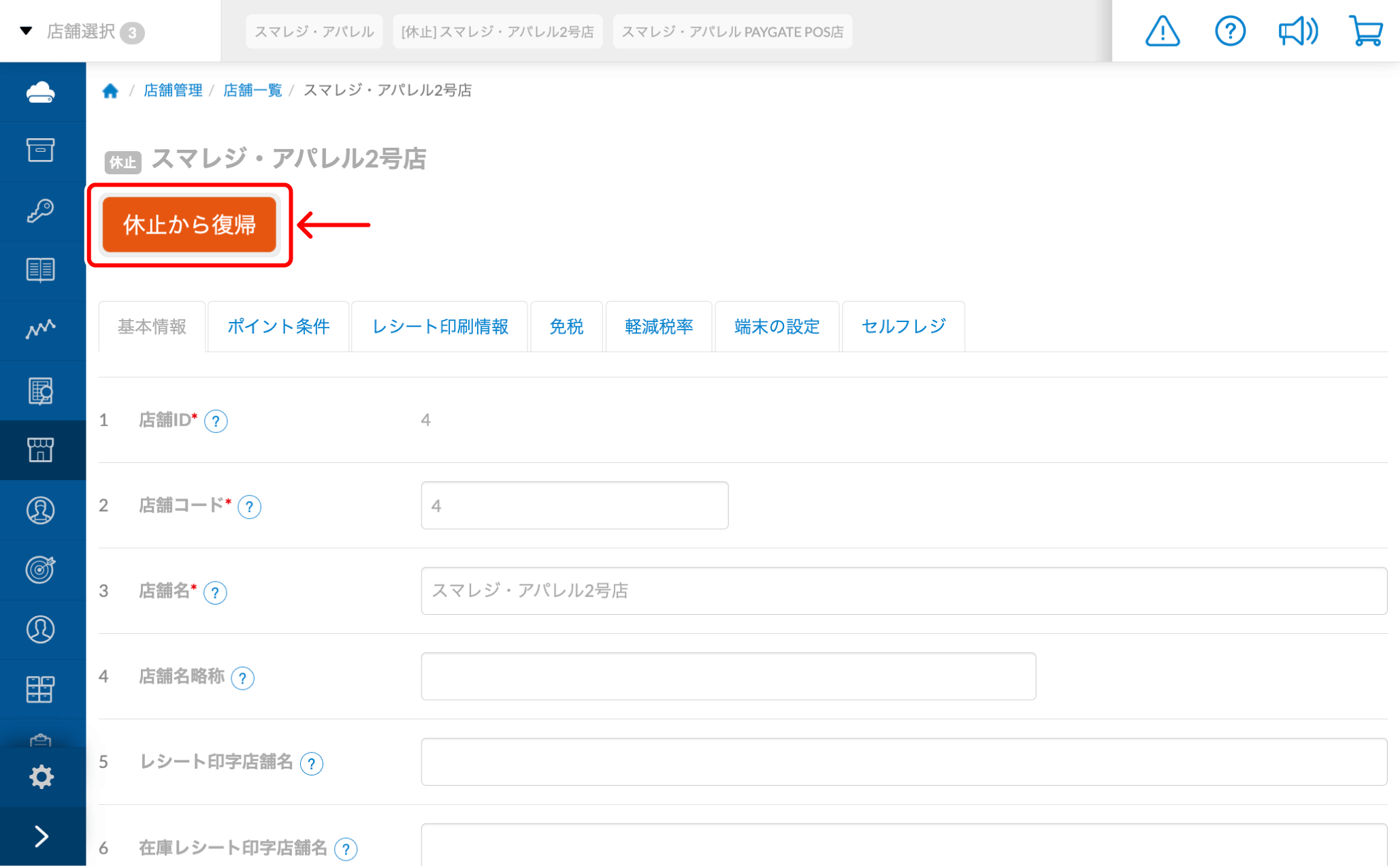Show help for 店舗名 field
1400x866 pixels.
point(215,592)
